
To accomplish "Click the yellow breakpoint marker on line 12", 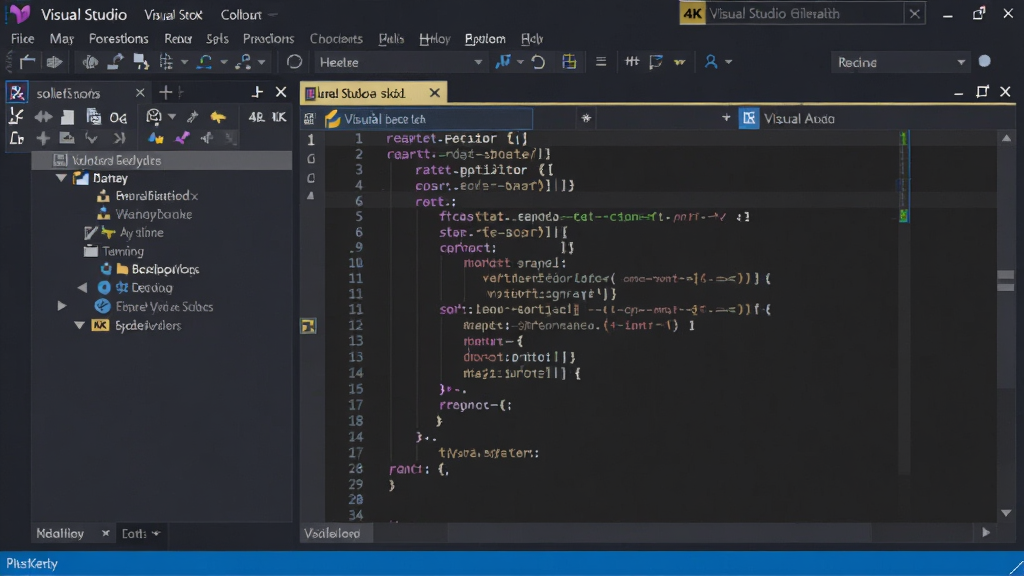I will pos(308,325).
